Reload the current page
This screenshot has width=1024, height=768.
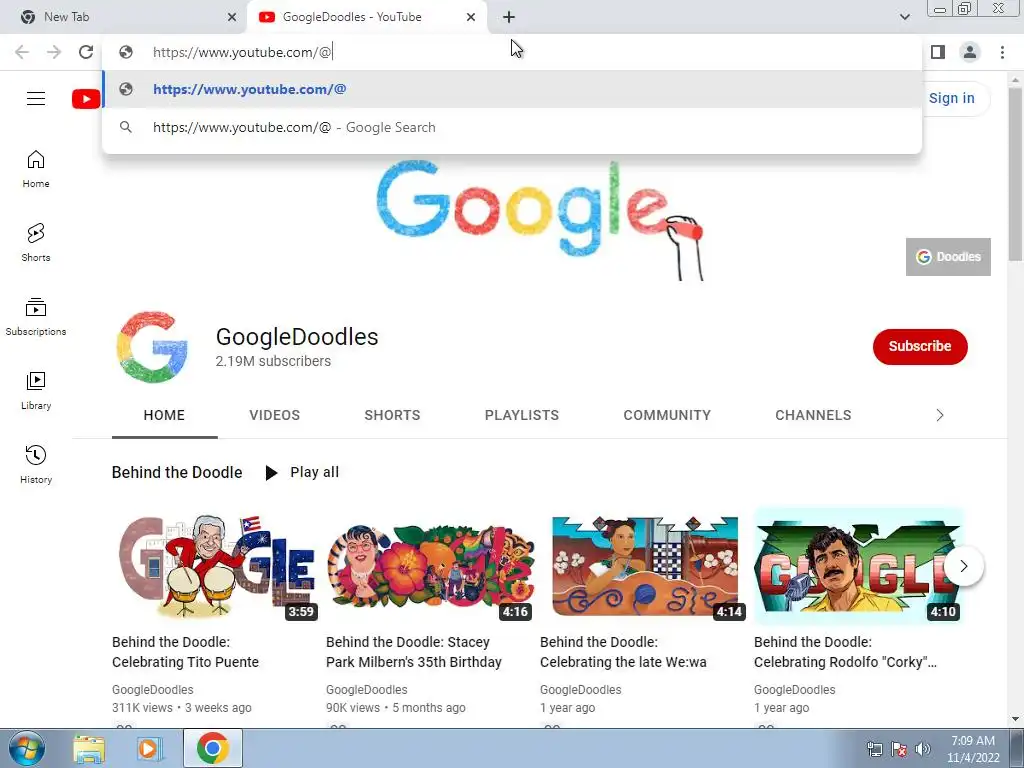(x=86, y=52)
